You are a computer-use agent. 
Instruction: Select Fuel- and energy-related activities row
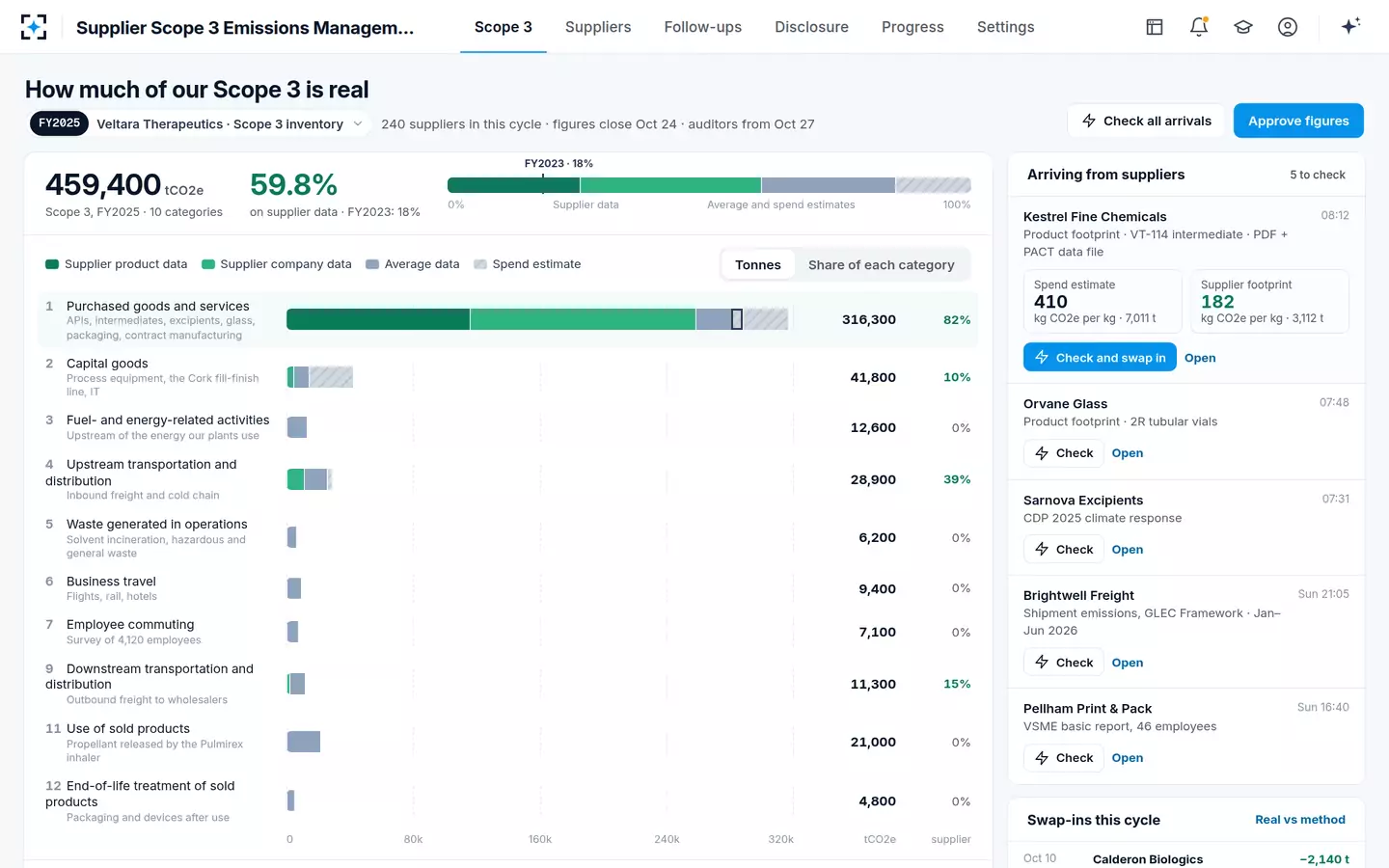pyautogui.click(x=507, y=427)
